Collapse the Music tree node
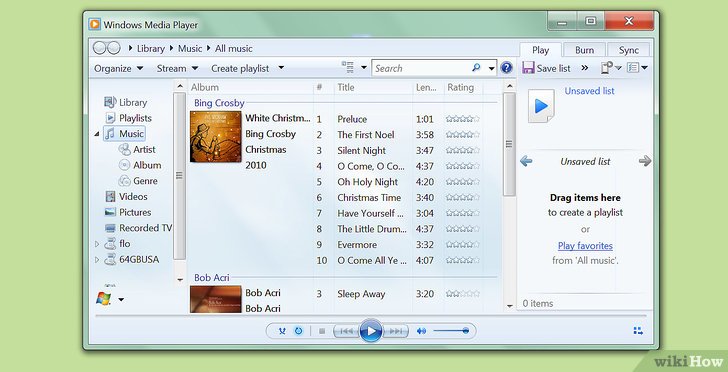This screenshot has height=372, width=728. pyautogui.click(x=97, y=134)
